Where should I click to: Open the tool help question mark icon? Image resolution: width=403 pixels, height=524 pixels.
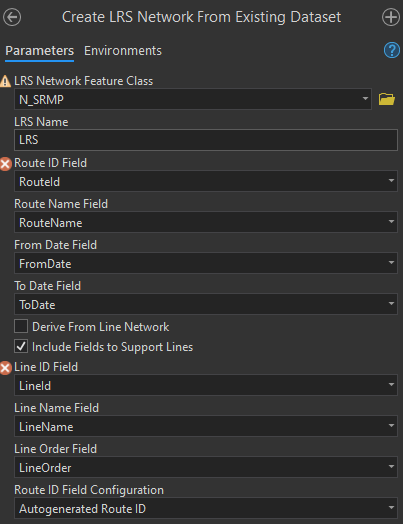(x=392, y=50)
